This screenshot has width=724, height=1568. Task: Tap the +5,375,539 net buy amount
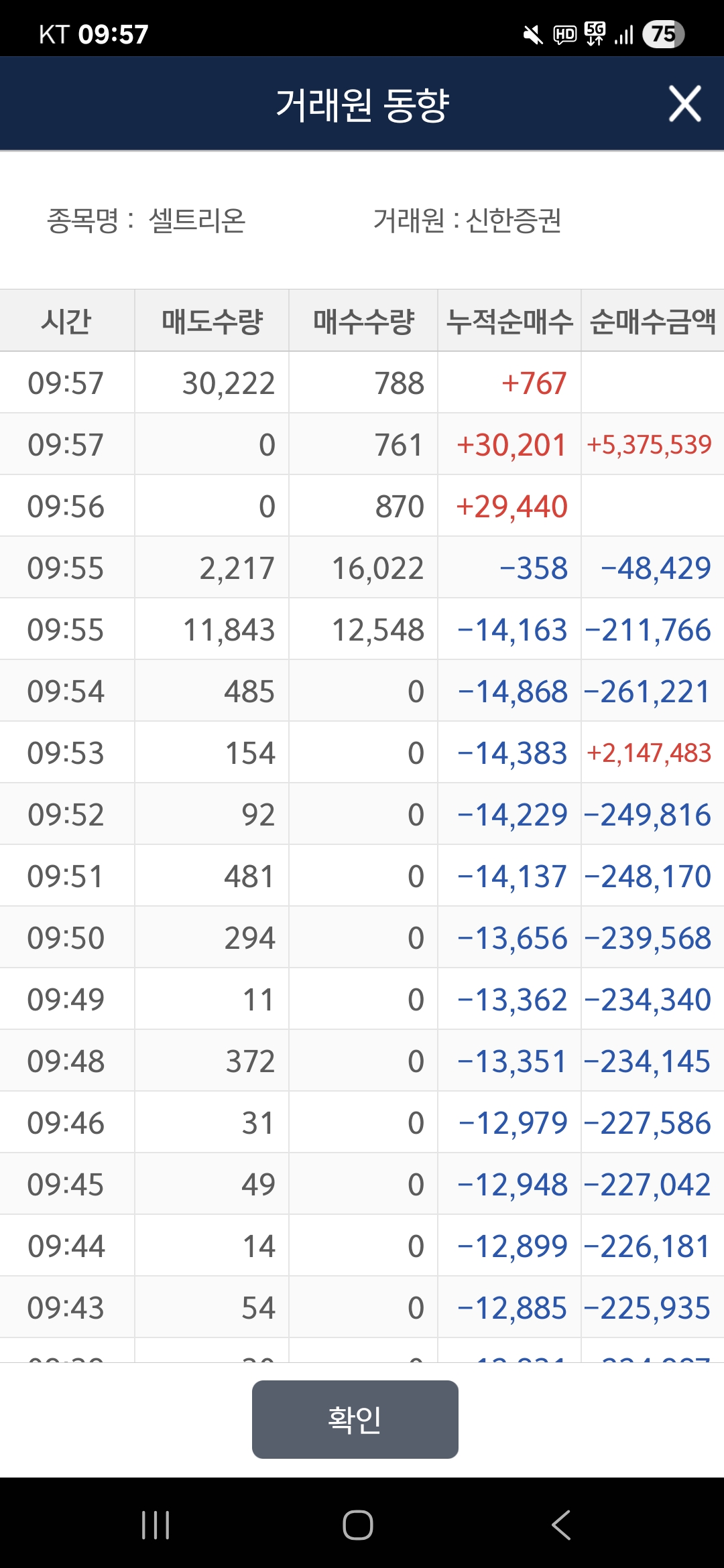point(649,445)
